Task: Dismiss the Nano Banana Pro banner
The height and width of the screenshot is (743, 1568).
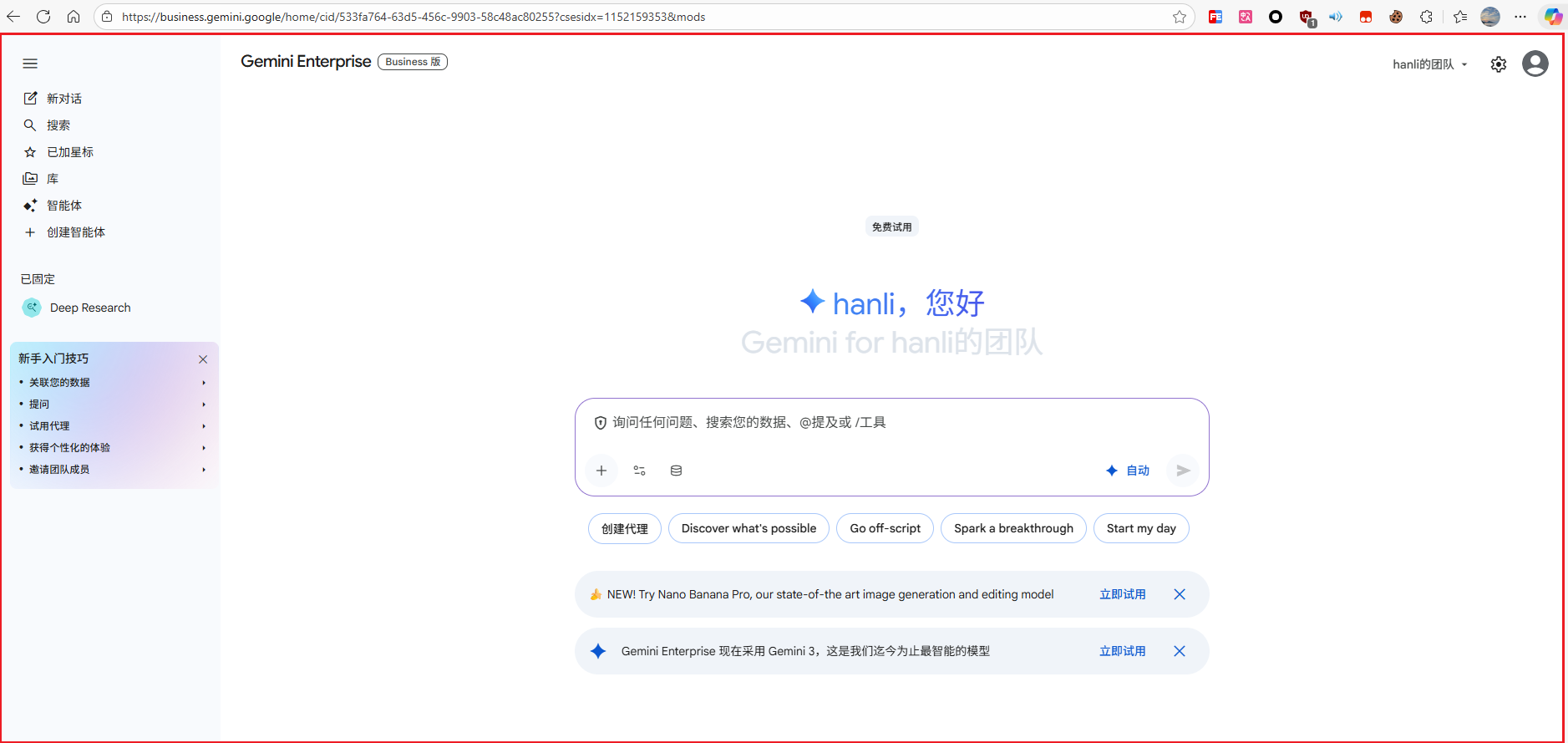Action: pos(1180,594)
